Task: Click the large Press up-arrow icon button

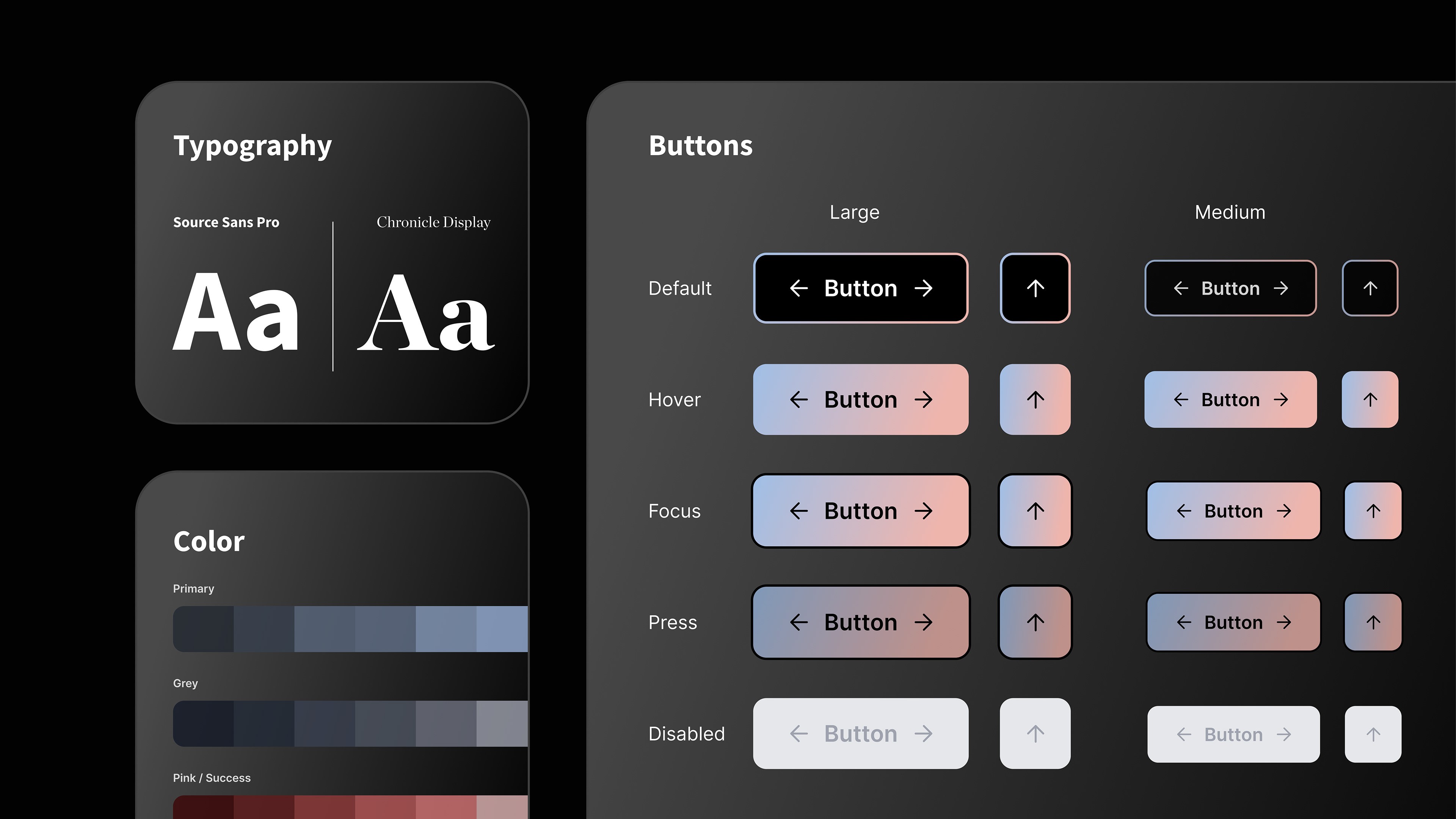Action: 1035,622
